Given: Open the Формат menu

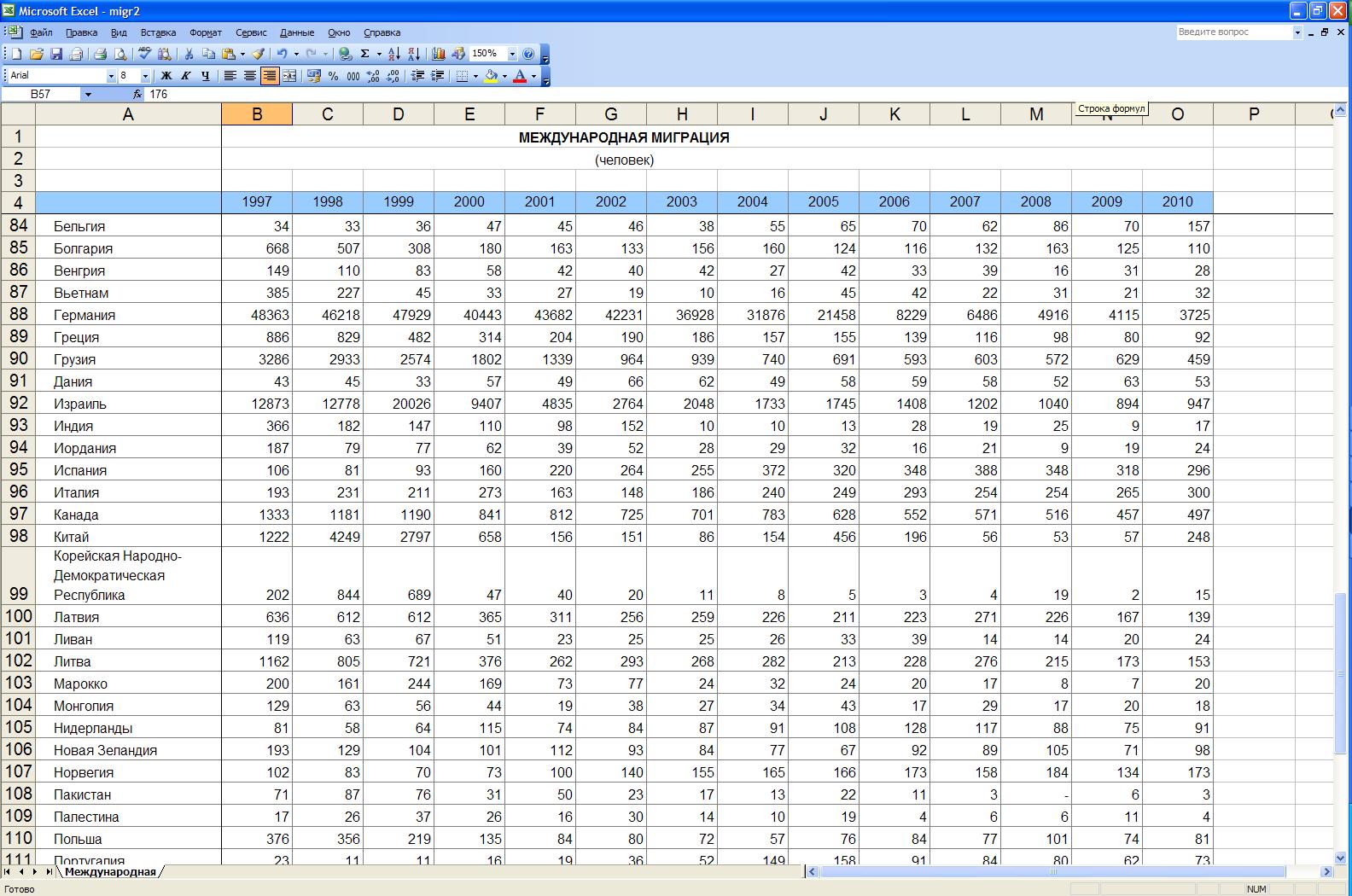Looking at the screenshot, I should click(x=205, y=32).
